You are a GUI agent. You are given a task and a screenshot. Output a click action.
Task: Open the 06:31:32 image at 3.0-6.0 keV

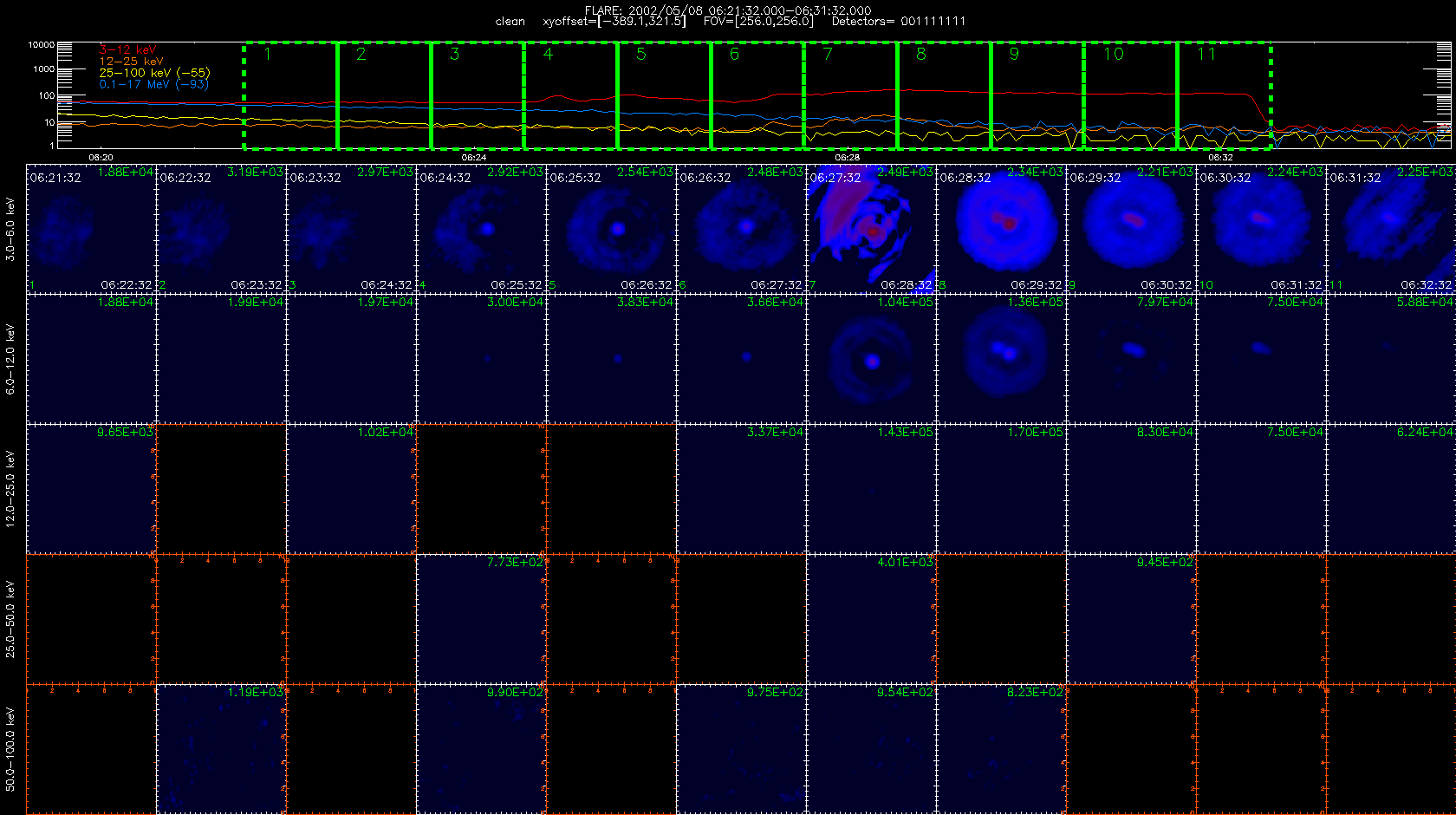pos(1391,229)
